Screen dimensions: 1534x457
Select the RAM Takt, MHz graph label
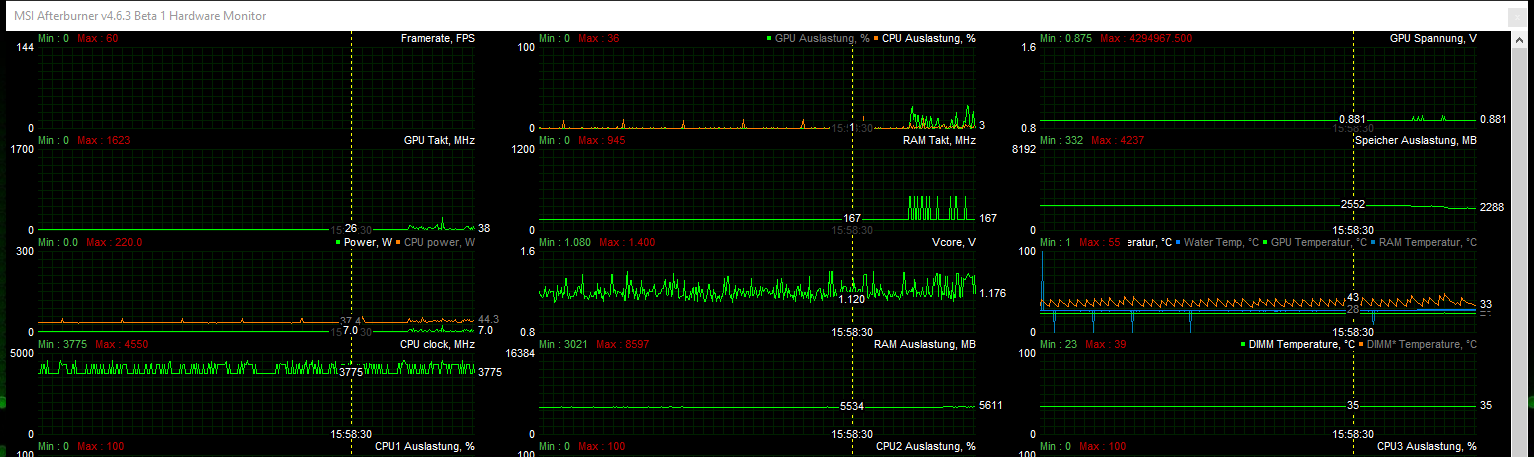[938, 140]
